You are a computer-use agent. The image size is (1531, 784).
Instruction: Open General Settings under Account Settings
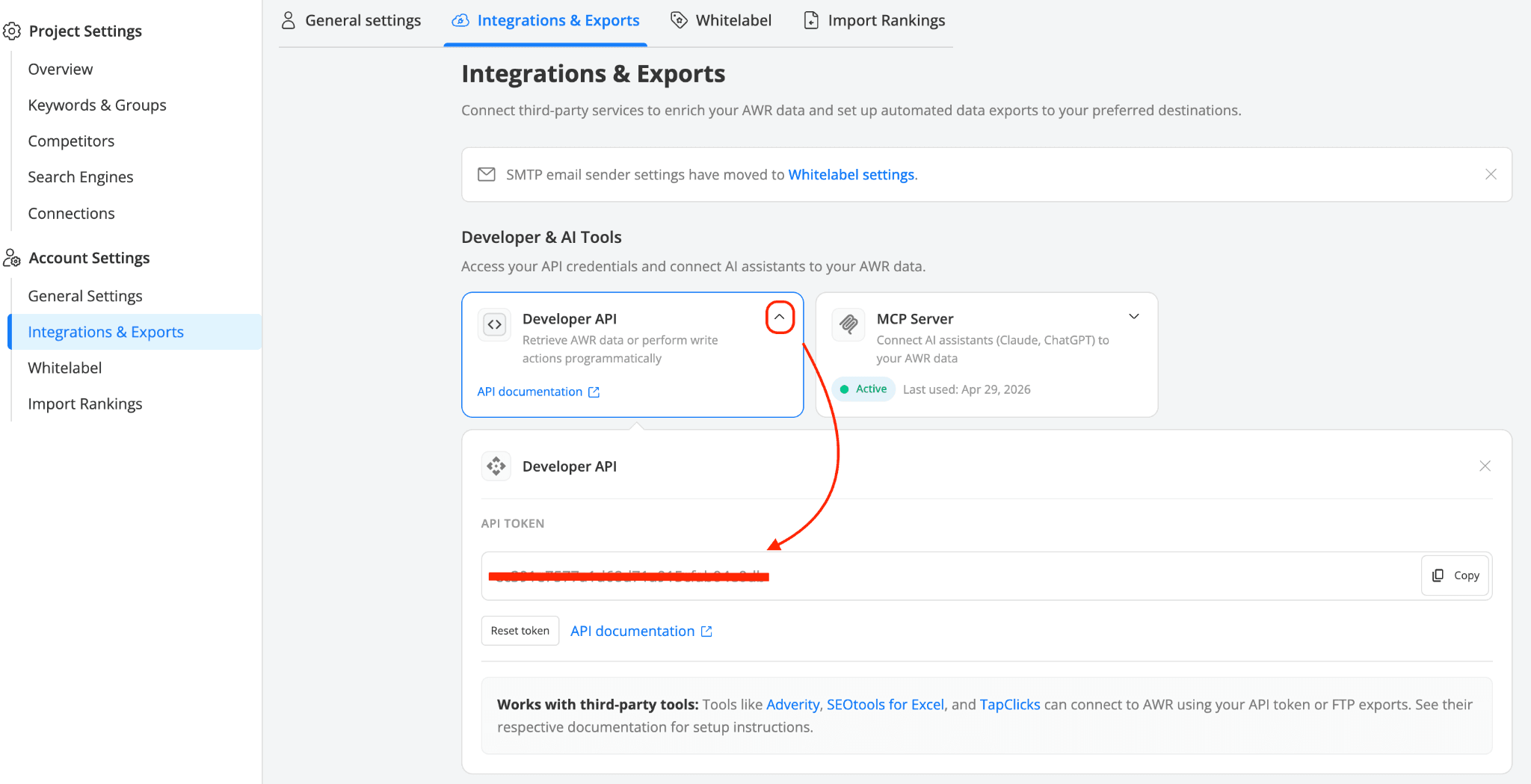[85, 296]
